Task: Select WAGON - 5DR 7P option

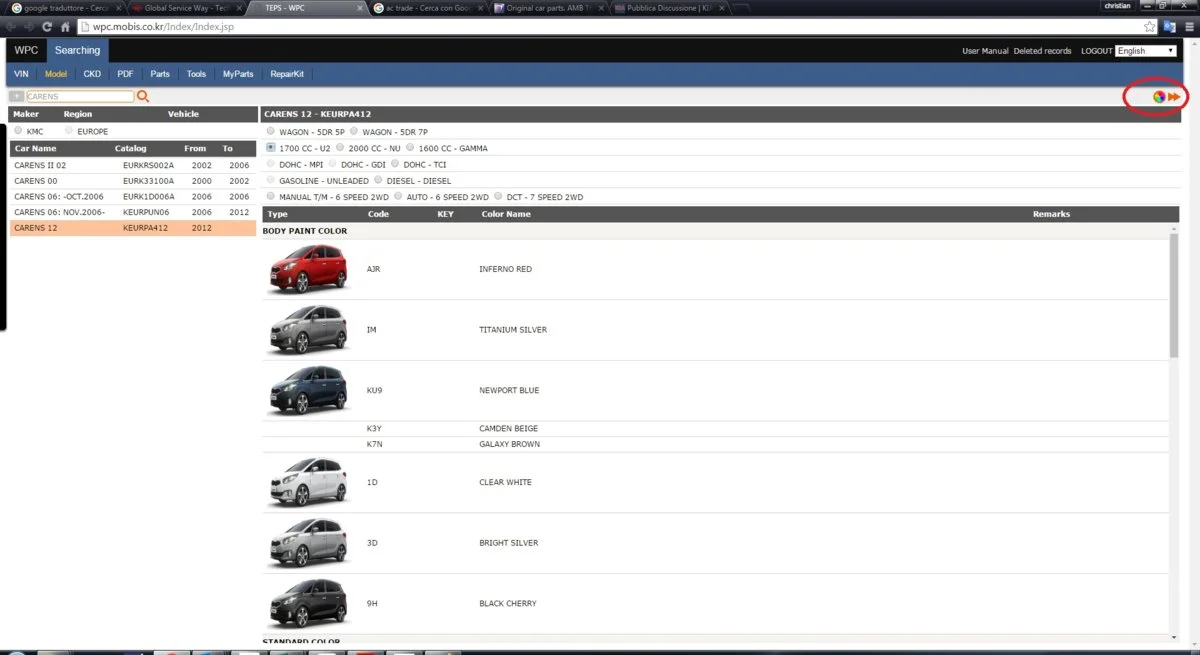Action: click(354, 131)
